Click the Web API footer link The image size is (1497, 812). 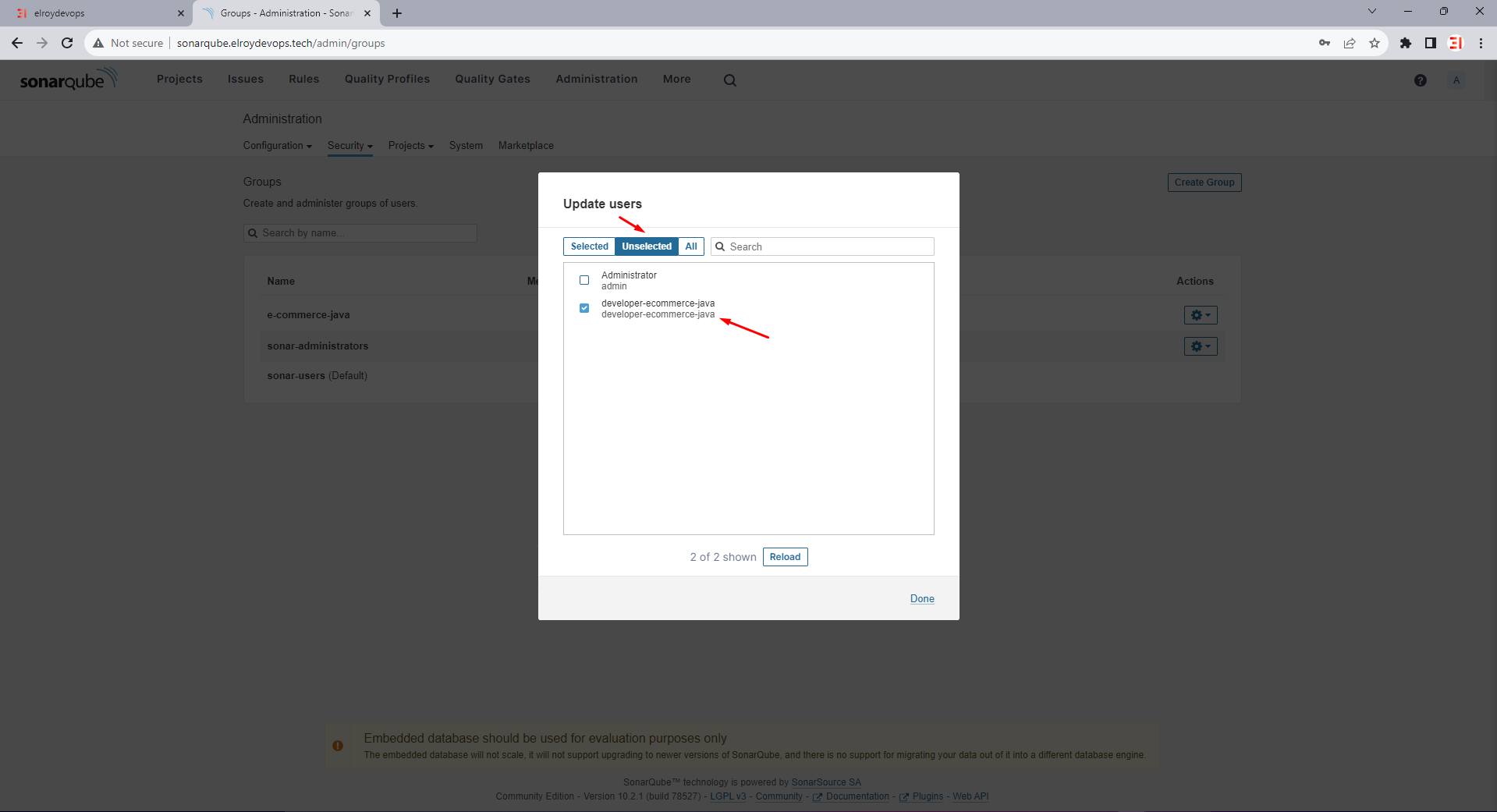tap(970, 796)
